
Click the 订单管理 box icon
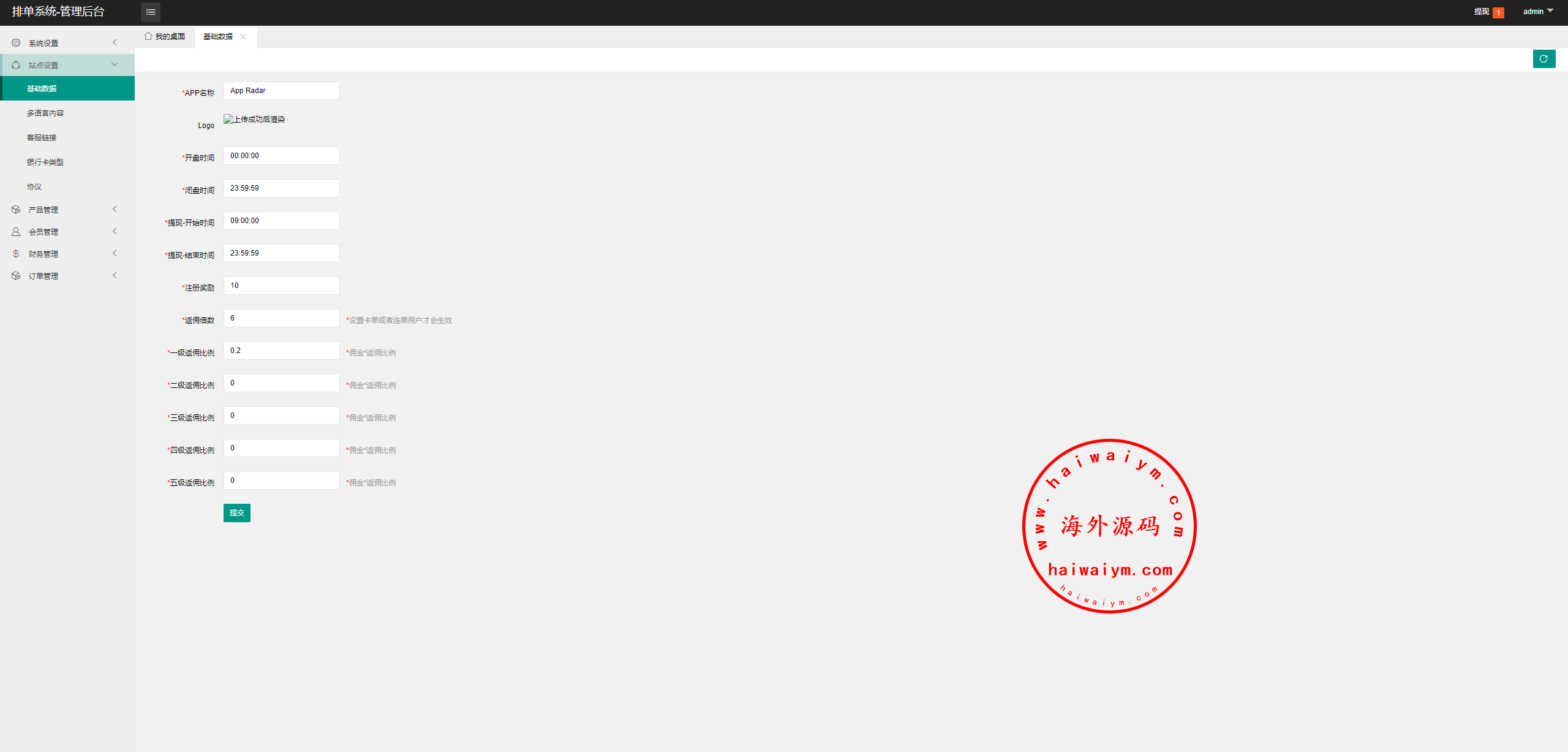(x=16, y=276)
